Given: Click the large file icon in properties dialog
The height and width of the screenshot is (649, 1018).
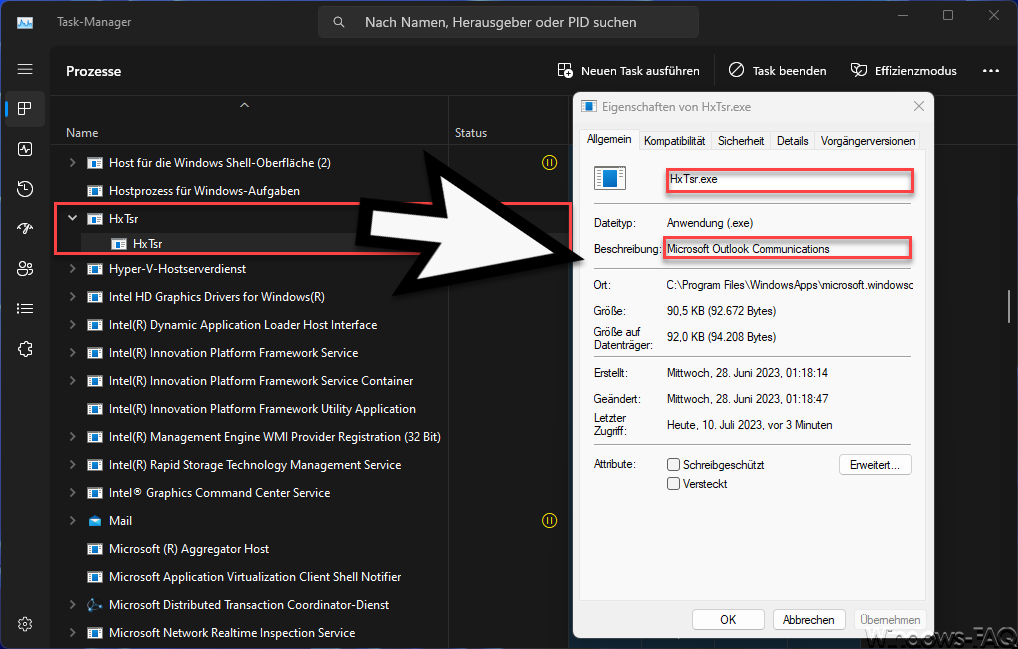Looking at the screenshot, I should (x=610, y=178).
